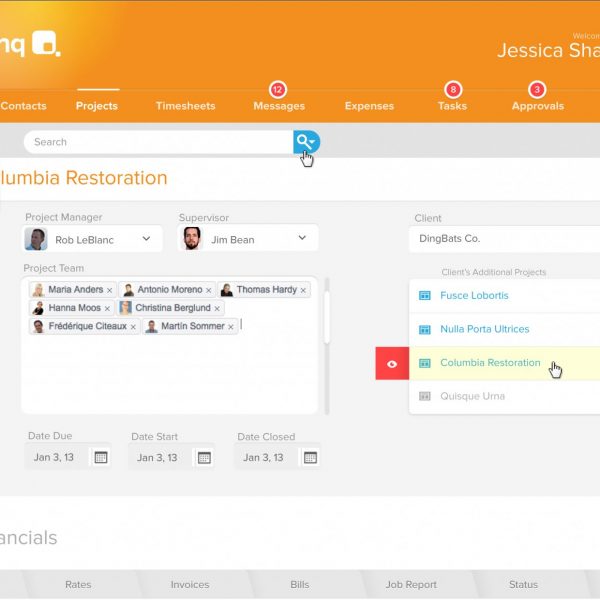Viewport: 600px width, 600px height.
Task: Open the Date Start calendar icon
Action: 204,457
